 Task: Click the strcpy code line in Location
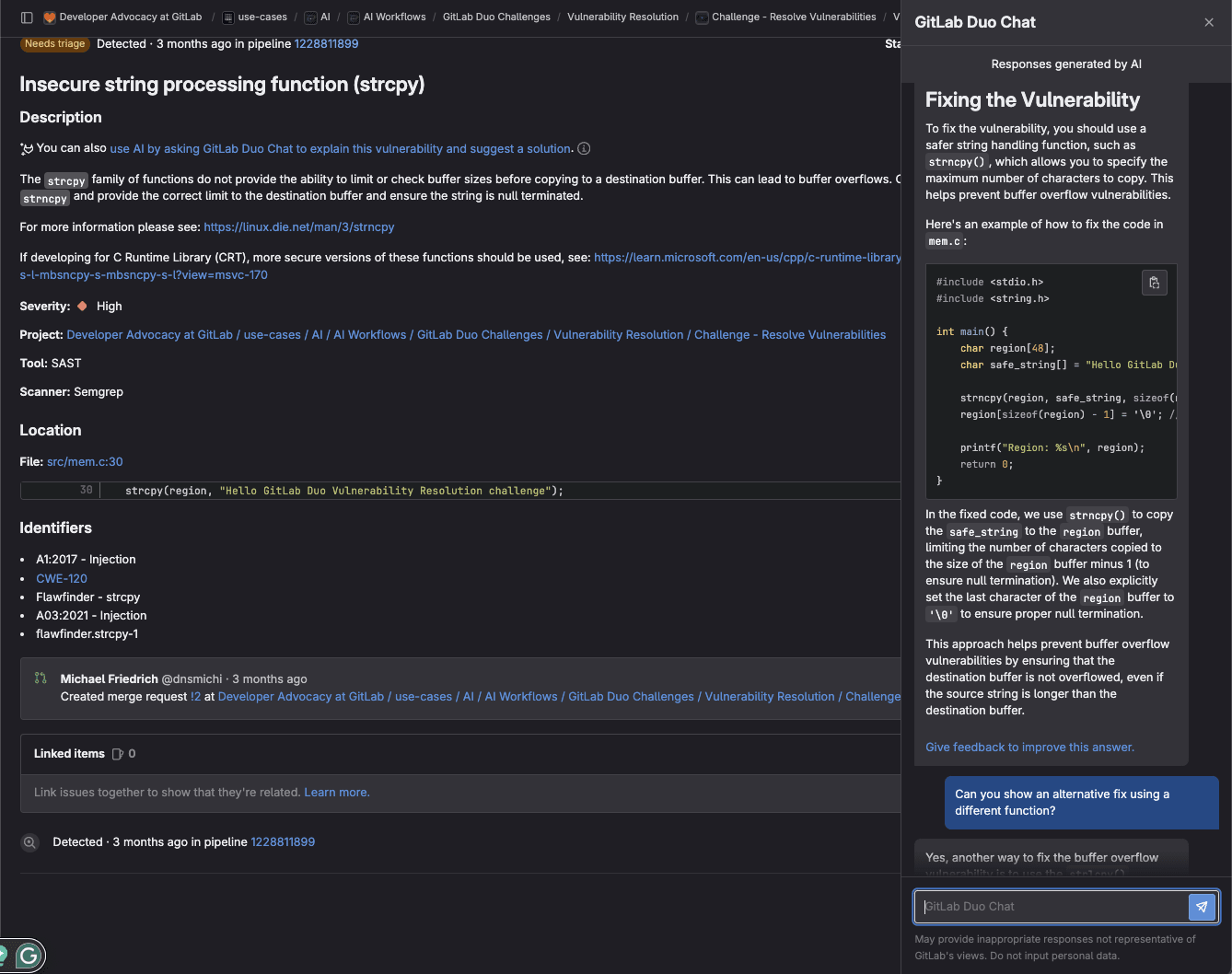click(x=343, y=491)
